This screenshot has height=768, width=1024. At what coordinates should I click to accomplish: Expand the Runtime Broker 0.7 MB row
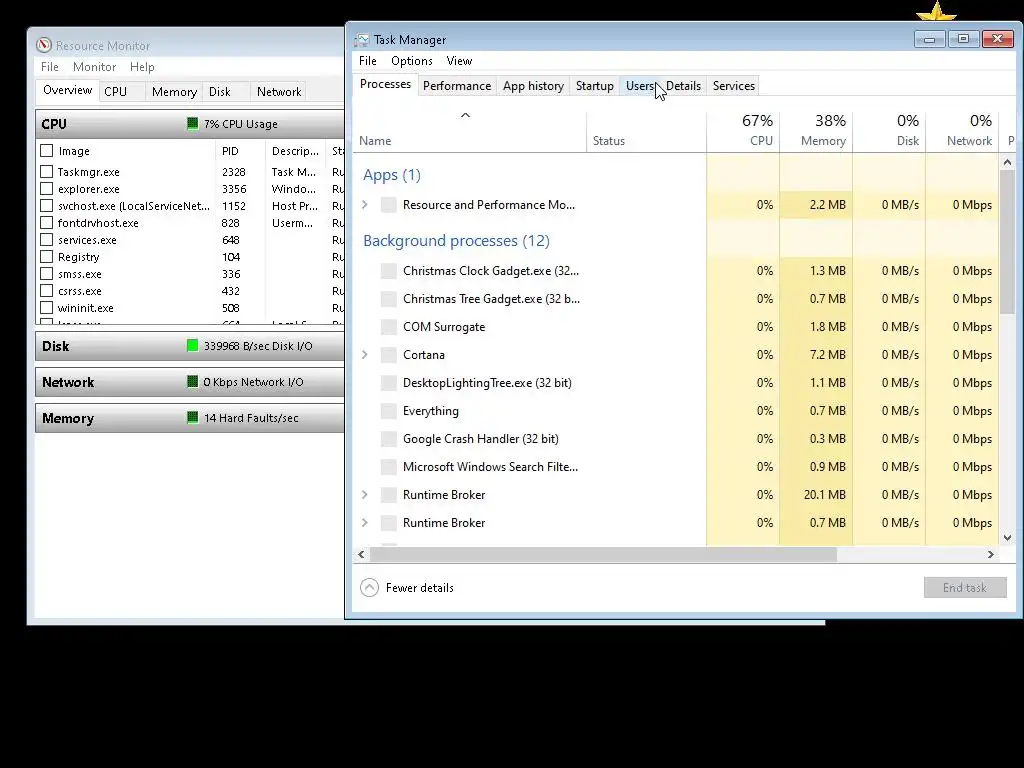point(365,523)
